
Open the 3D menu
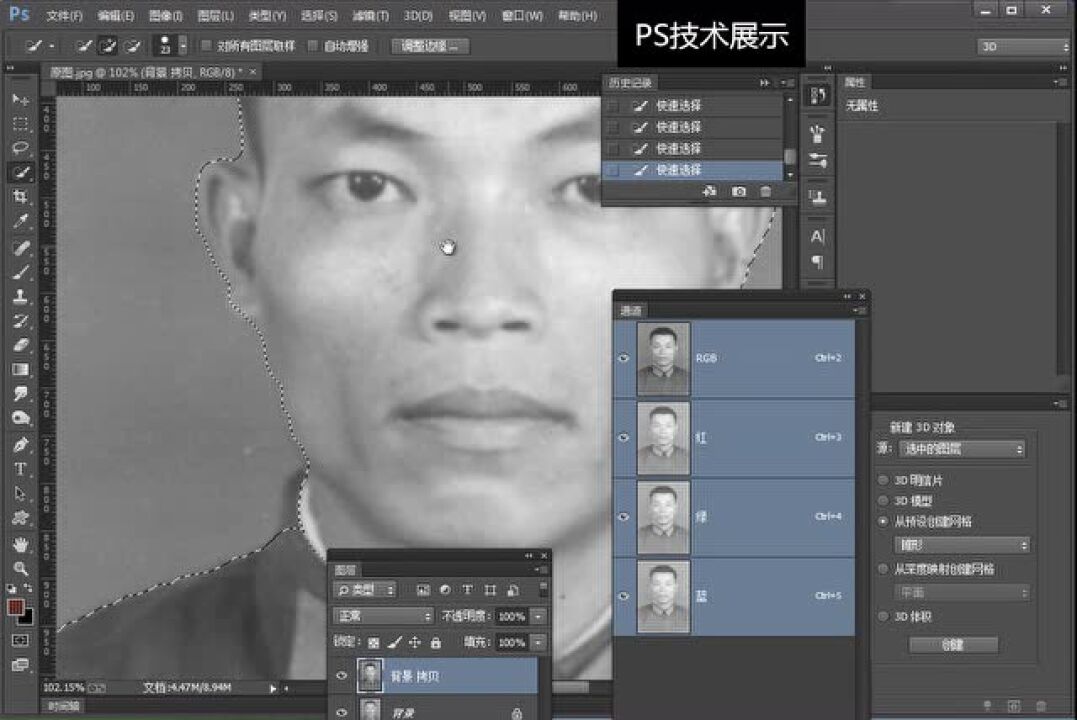[418, 15]
